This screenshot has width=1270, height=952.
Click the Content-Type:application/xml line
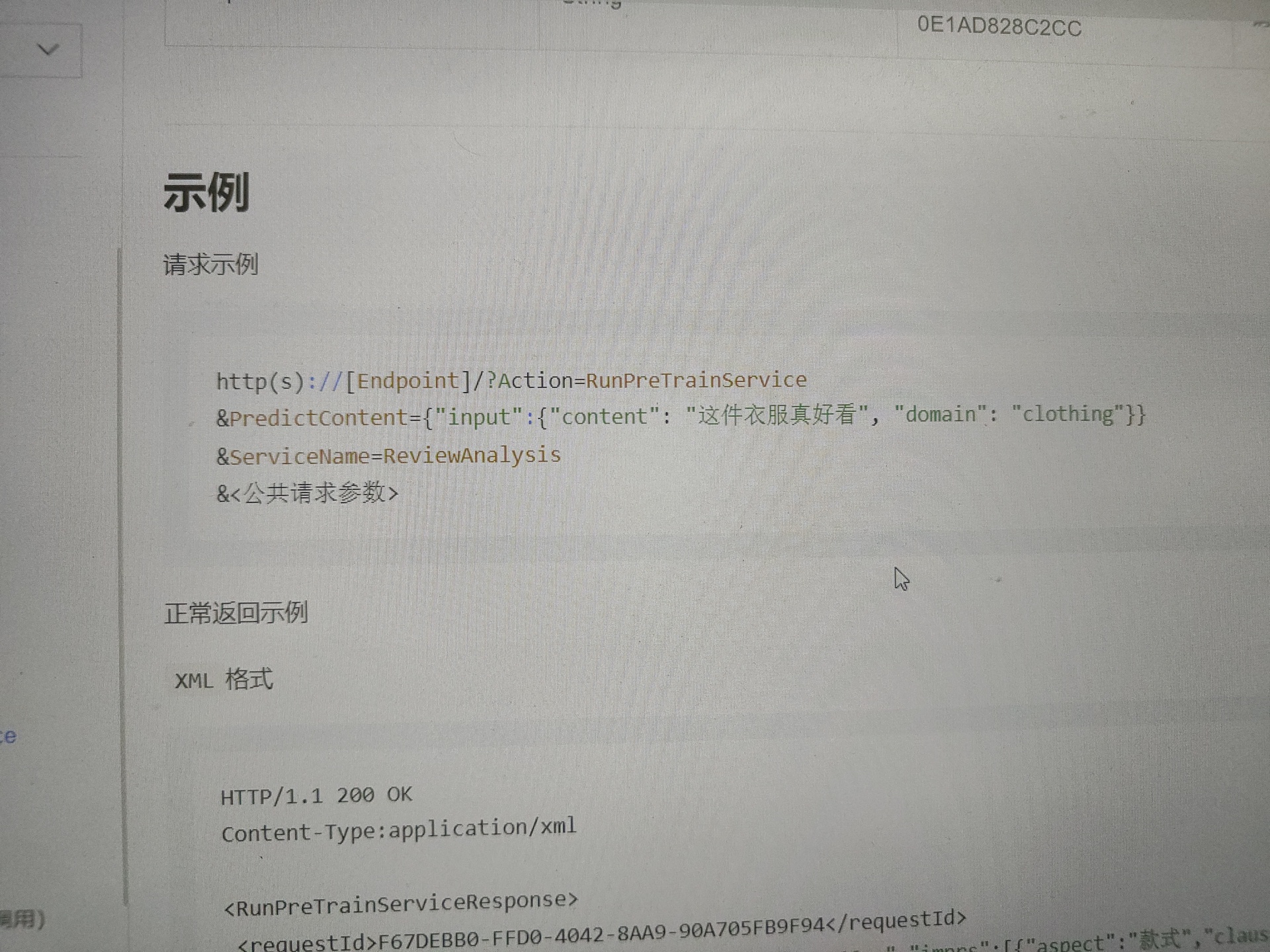pos(399,830)
